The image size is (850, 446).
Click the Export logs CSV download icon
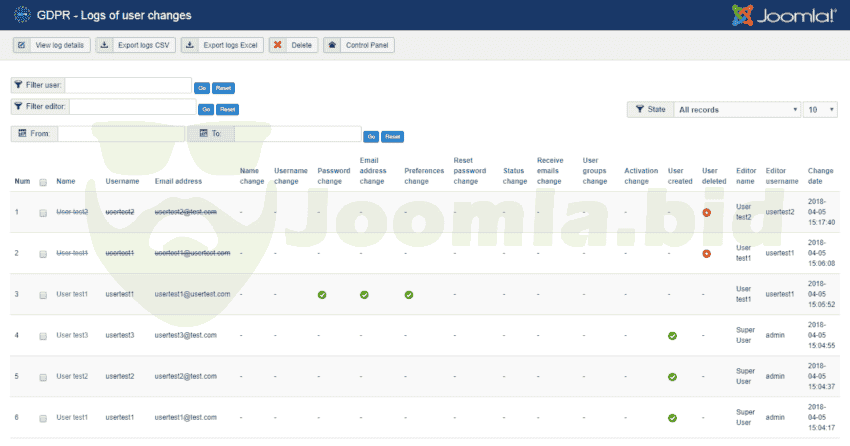(x=105, y=45)
